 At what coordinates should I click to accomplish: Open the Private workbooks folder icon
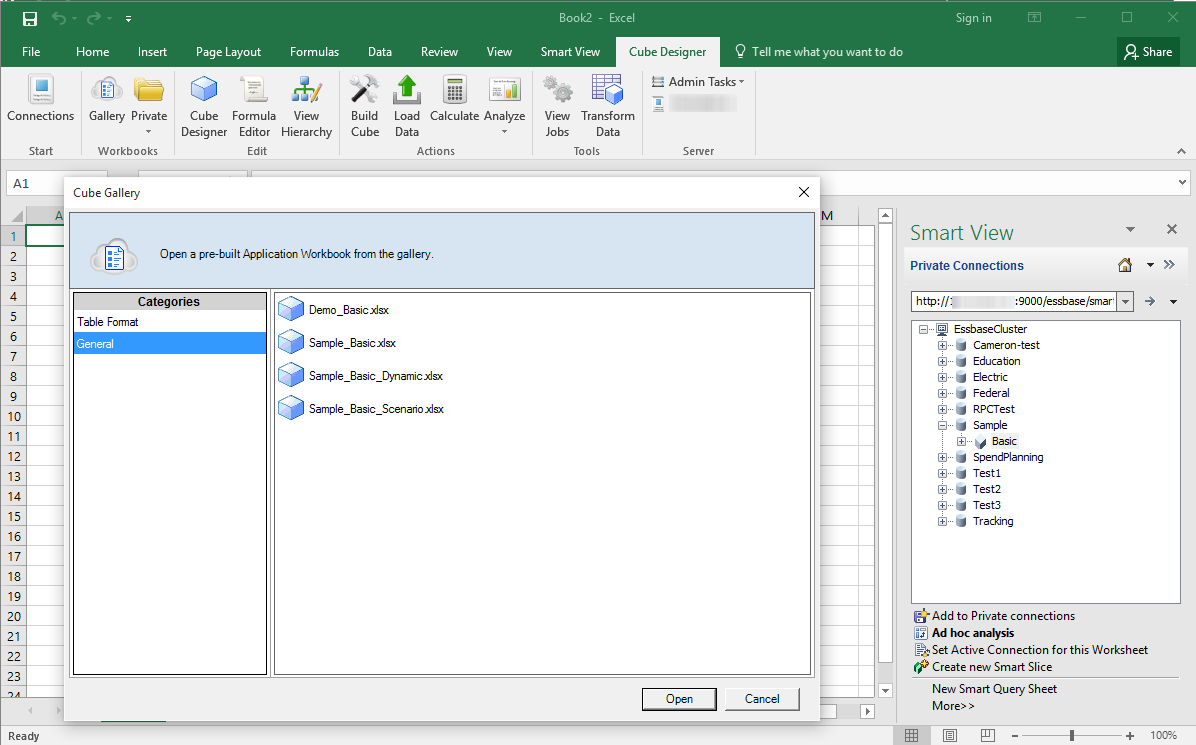(x=149, y=104)
